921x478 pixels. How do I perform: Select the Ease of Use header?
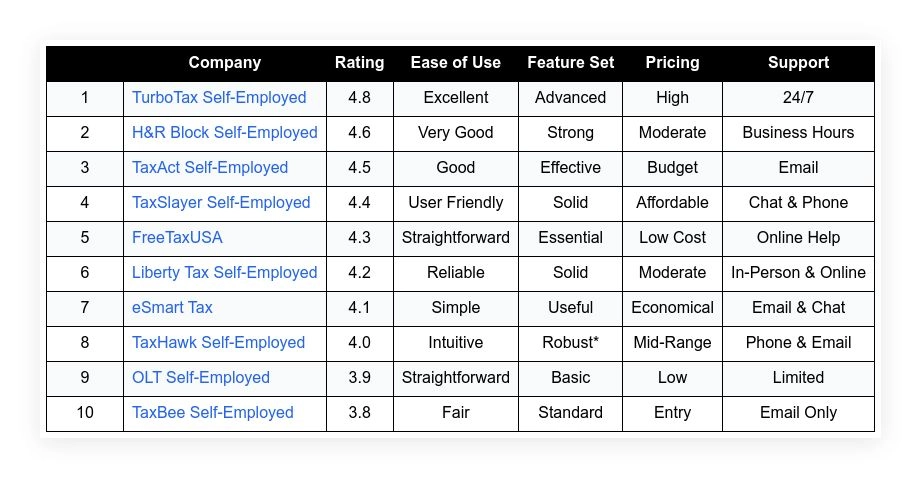point(455,63)
